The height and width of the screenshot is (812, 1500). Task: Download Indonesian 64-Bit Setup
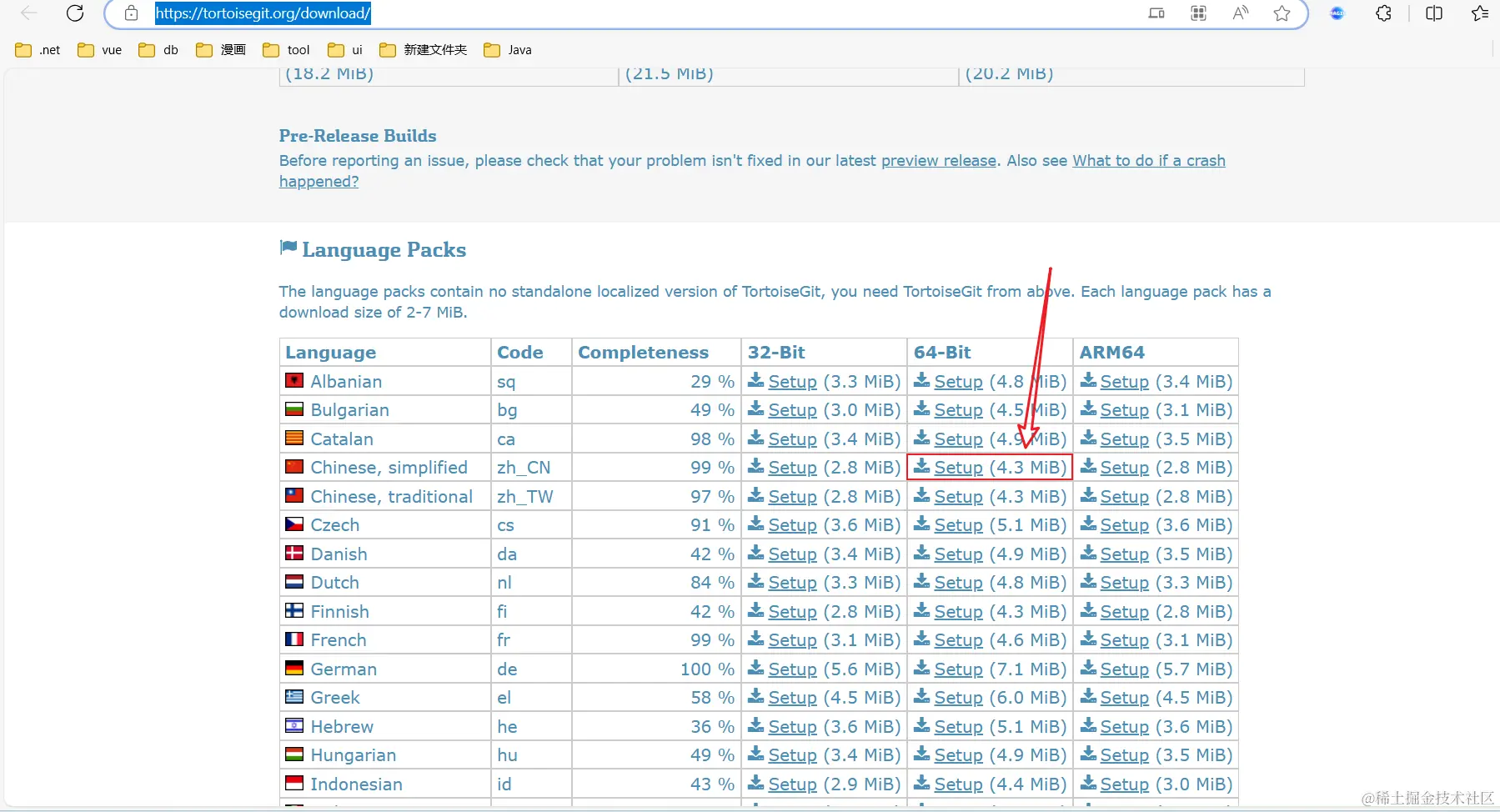pyautogui.click(x=959, y=784)
